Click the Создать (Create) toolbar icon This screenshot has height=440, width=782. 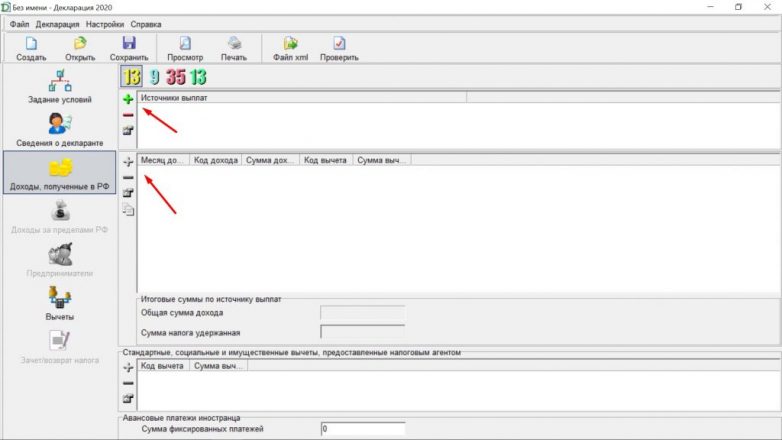coord(31,47)
